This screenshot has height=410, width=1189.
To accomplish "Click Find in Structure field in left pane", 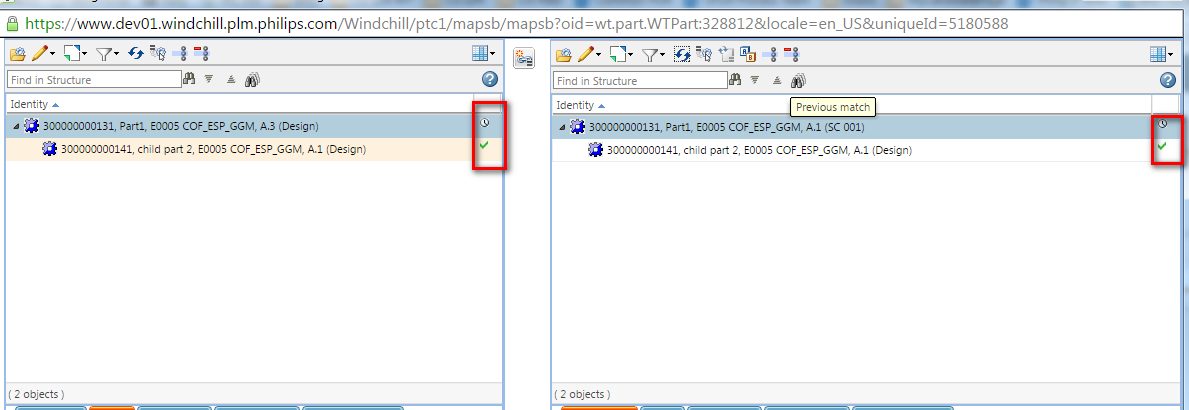I will pyautogui.click(x=94, y=80).
